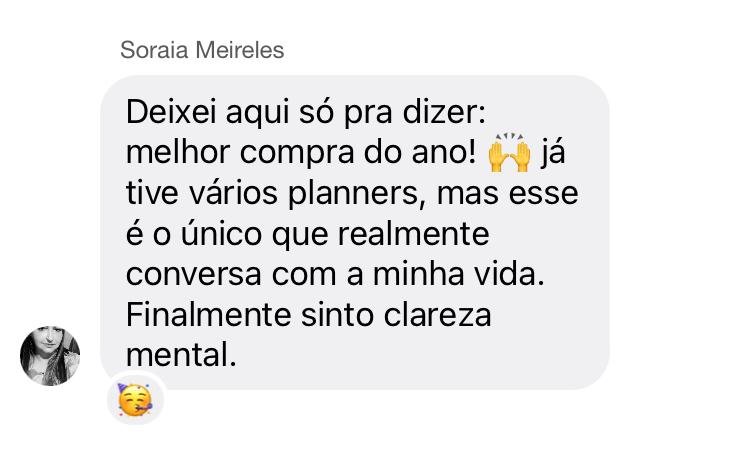Click the sender name Soraia Meireles

tap(202, 50)
